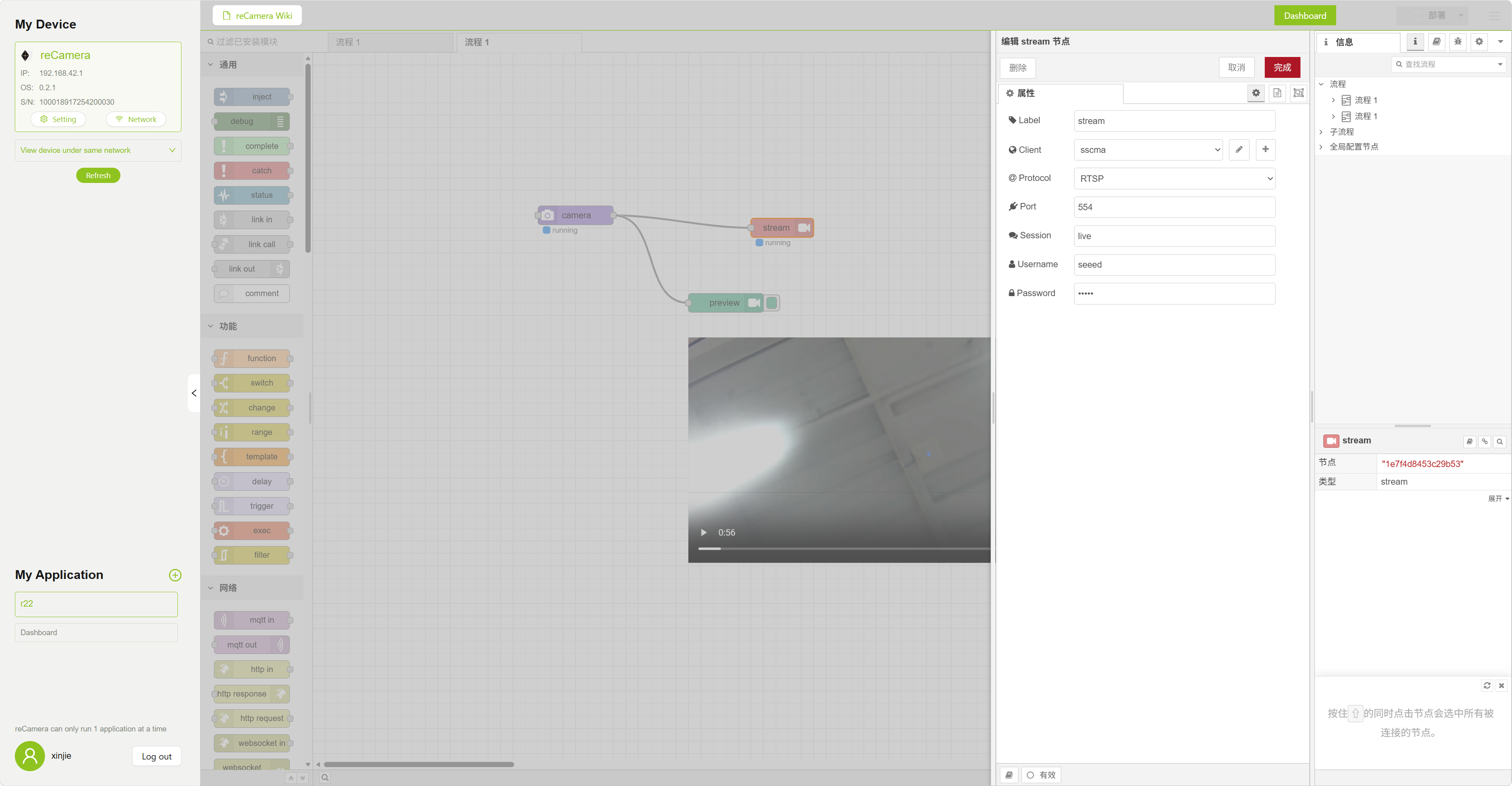Open the debug bug icon in sidebar

point(1457,42)
